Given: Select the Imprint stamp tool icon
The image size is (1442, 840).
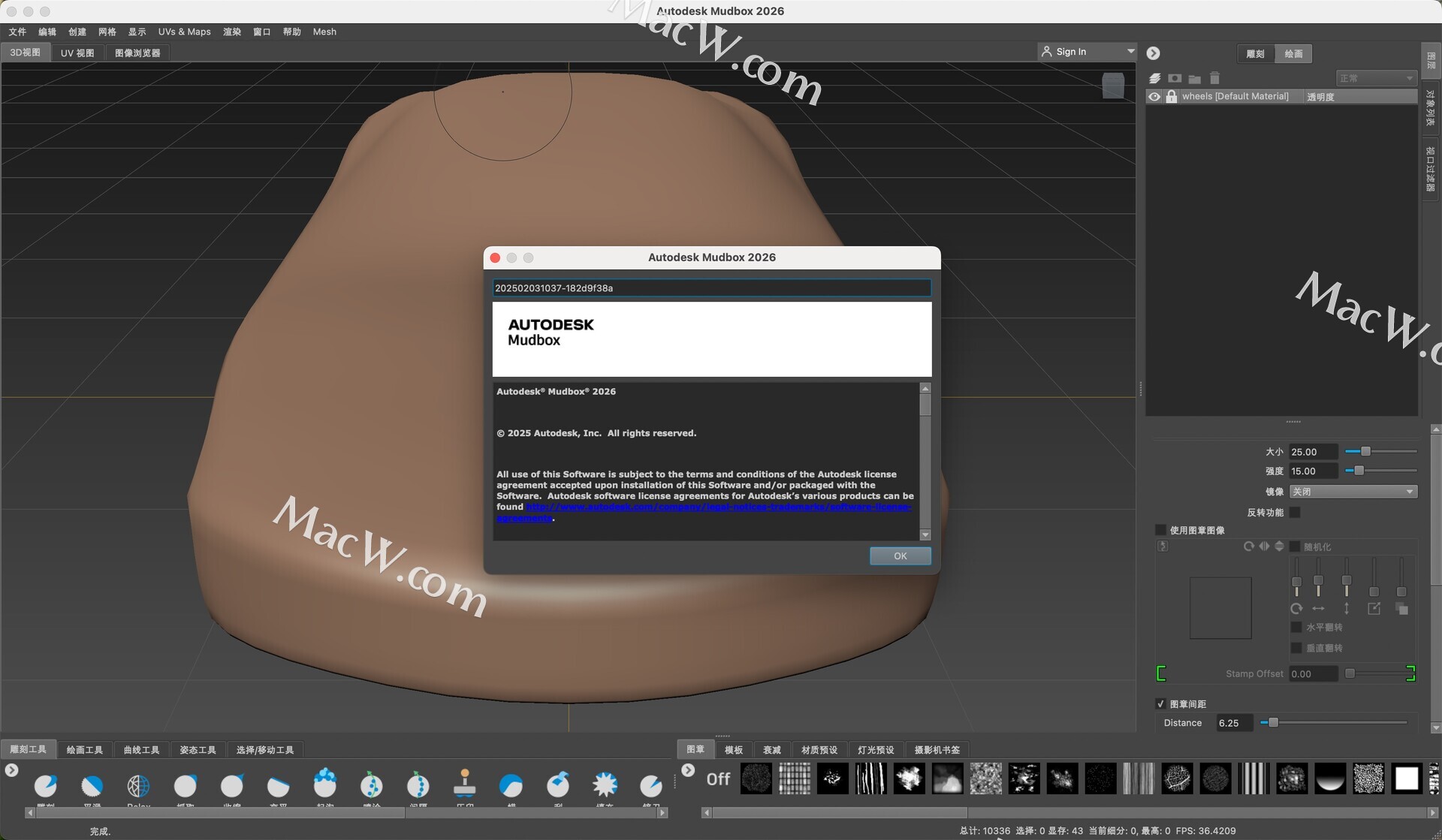Looking at the screenshot, I should pos(465,783).
